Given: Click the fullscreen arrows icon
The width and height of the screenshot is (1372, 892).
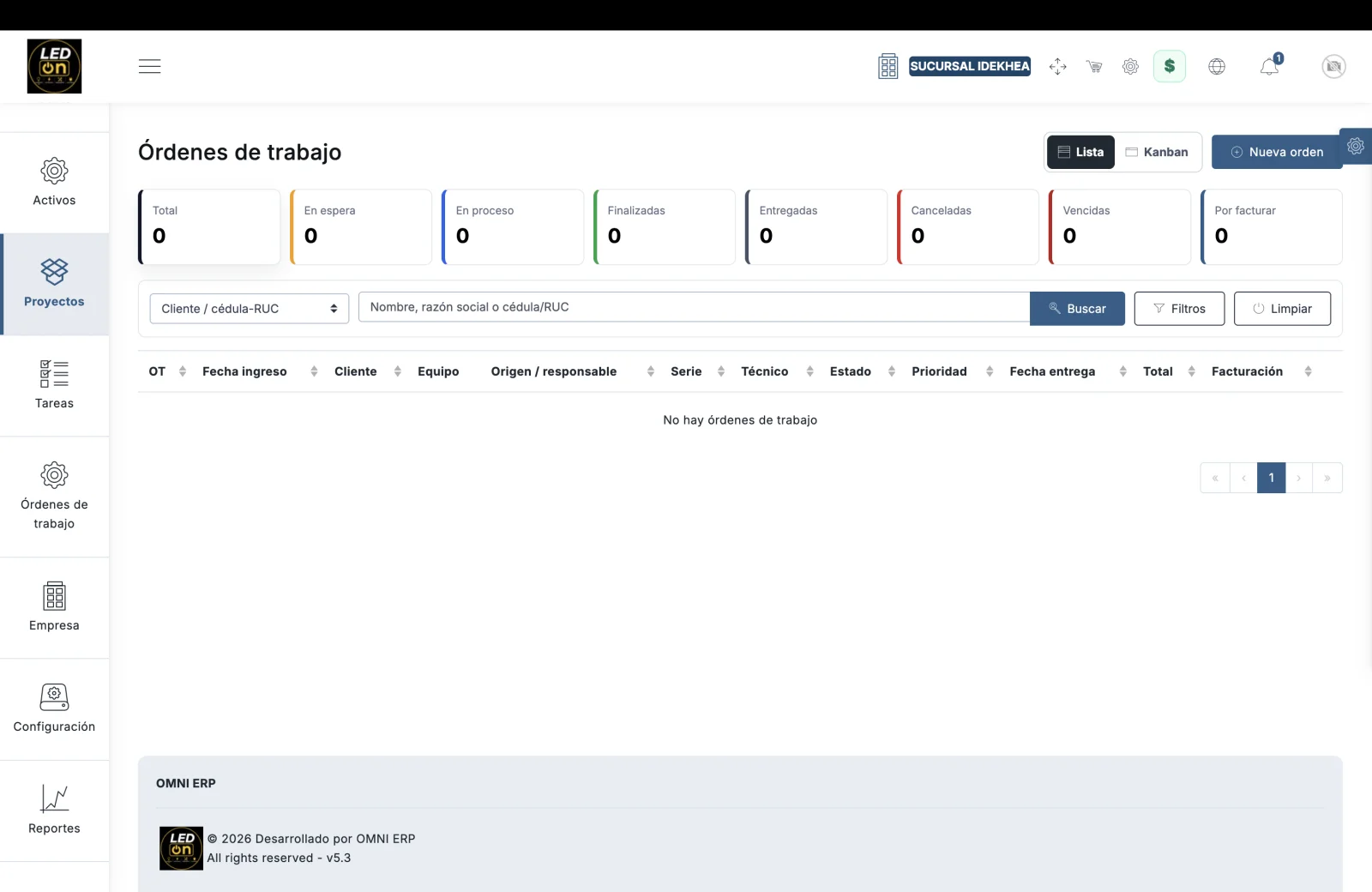Looking at the screenshot, I should coord(1057,66).
